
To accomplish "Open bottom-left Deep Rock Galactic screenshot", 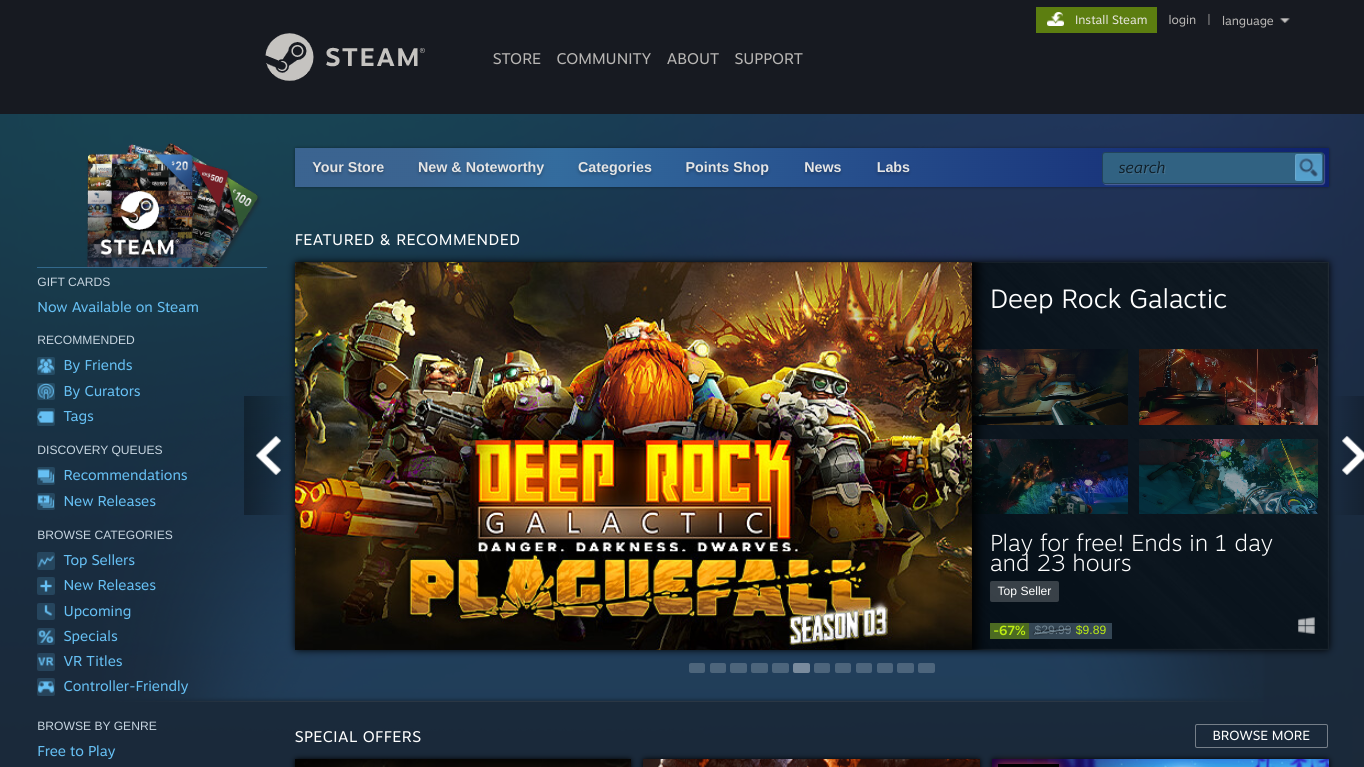I will (1051, 476).
